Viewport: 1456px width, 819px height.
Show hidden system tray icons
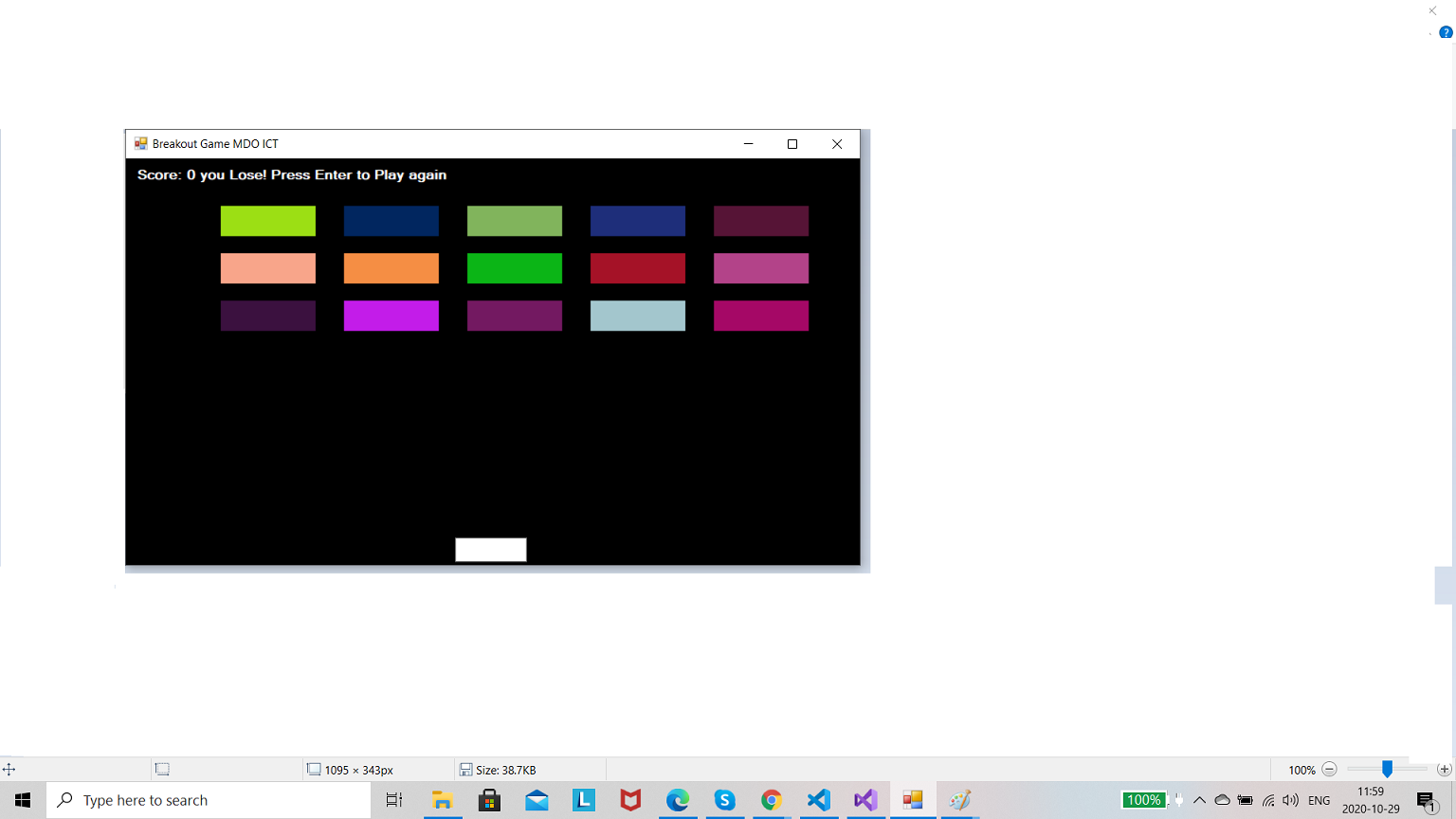(1199, 800)
